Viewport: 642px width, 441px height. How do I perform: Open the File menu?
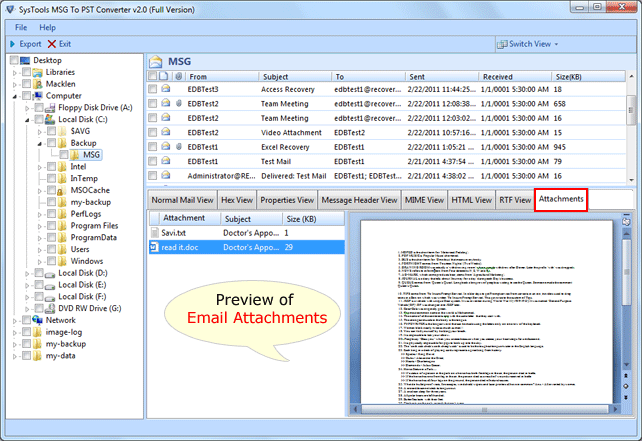click(x=21, y=27)
